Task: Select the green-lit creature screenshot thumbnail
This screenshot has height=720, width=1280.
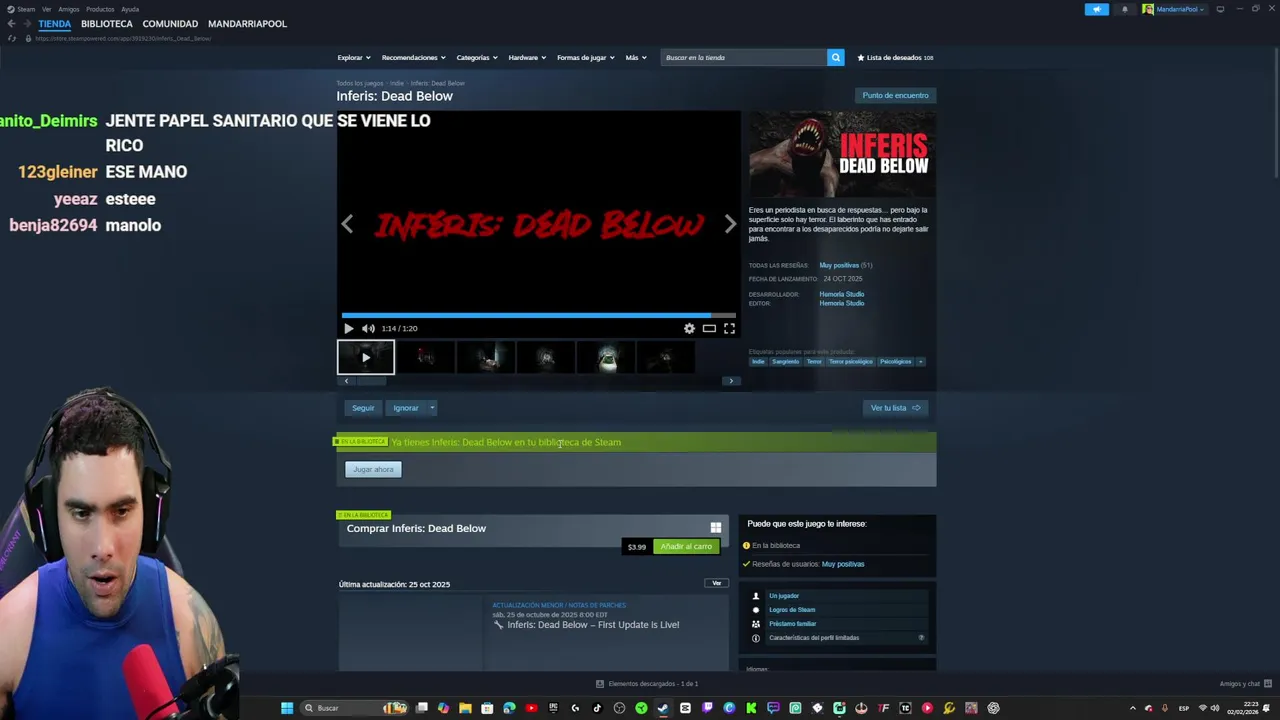Action: coord(606,357)
